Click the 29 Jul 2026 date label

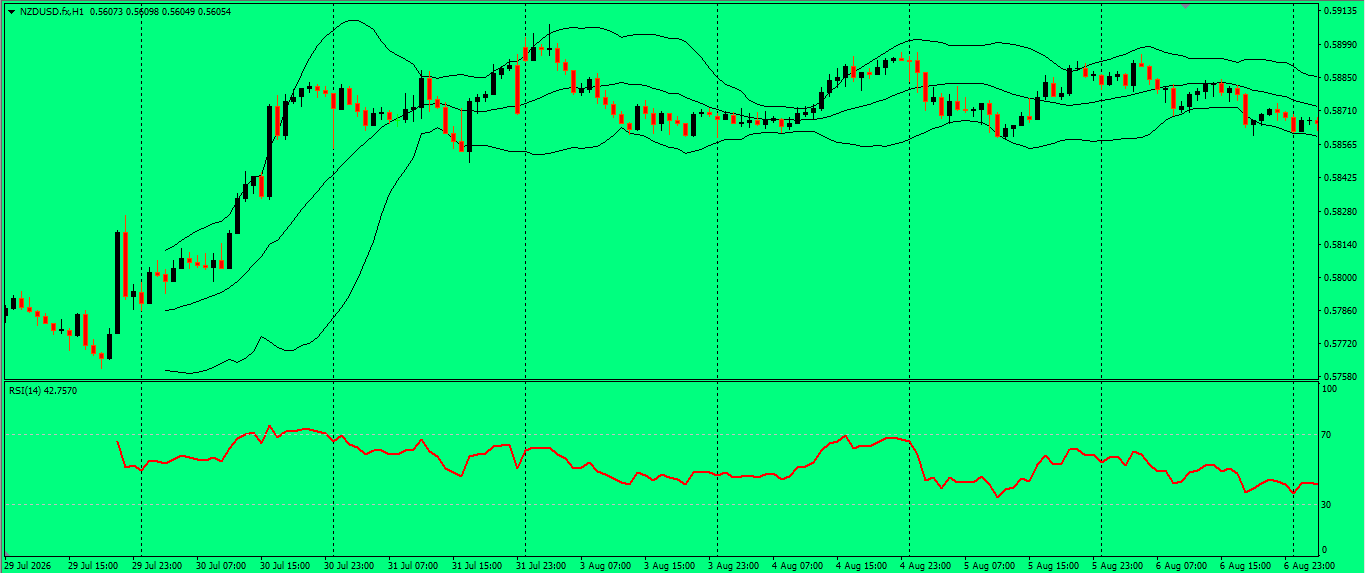coord(27,565)
